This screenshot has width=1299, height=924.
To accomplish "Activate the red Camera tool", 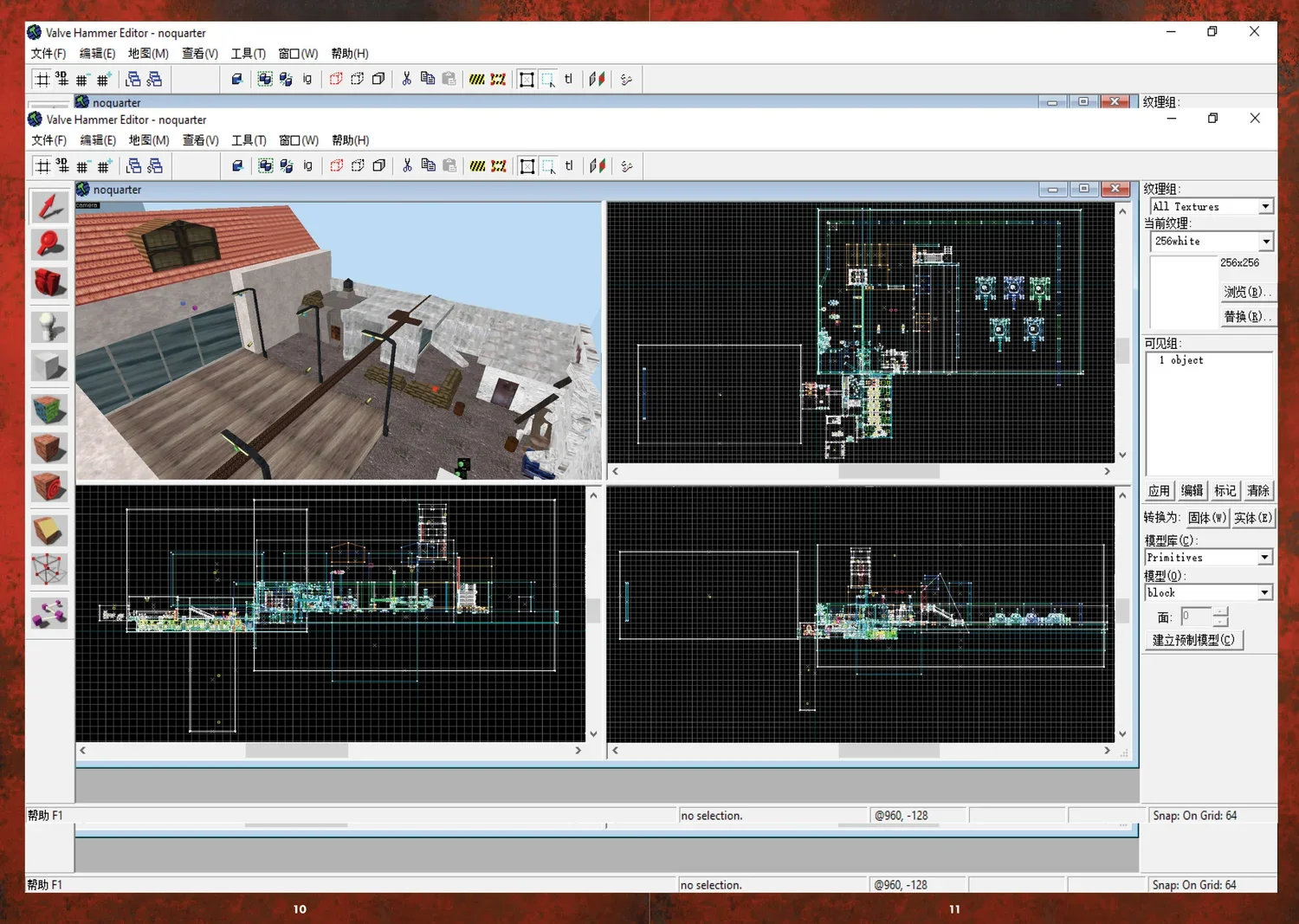I will [49, 282].
